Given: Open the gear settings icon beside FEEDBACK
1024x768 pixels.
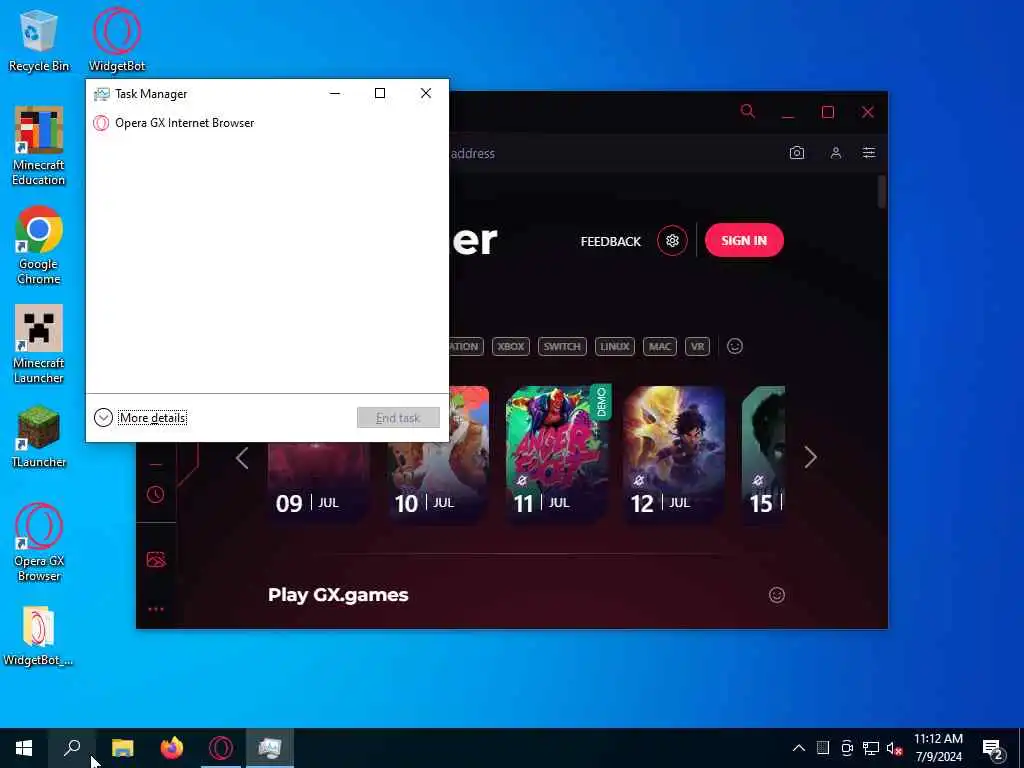Looking at the screenshot, I should click(672, 241).
